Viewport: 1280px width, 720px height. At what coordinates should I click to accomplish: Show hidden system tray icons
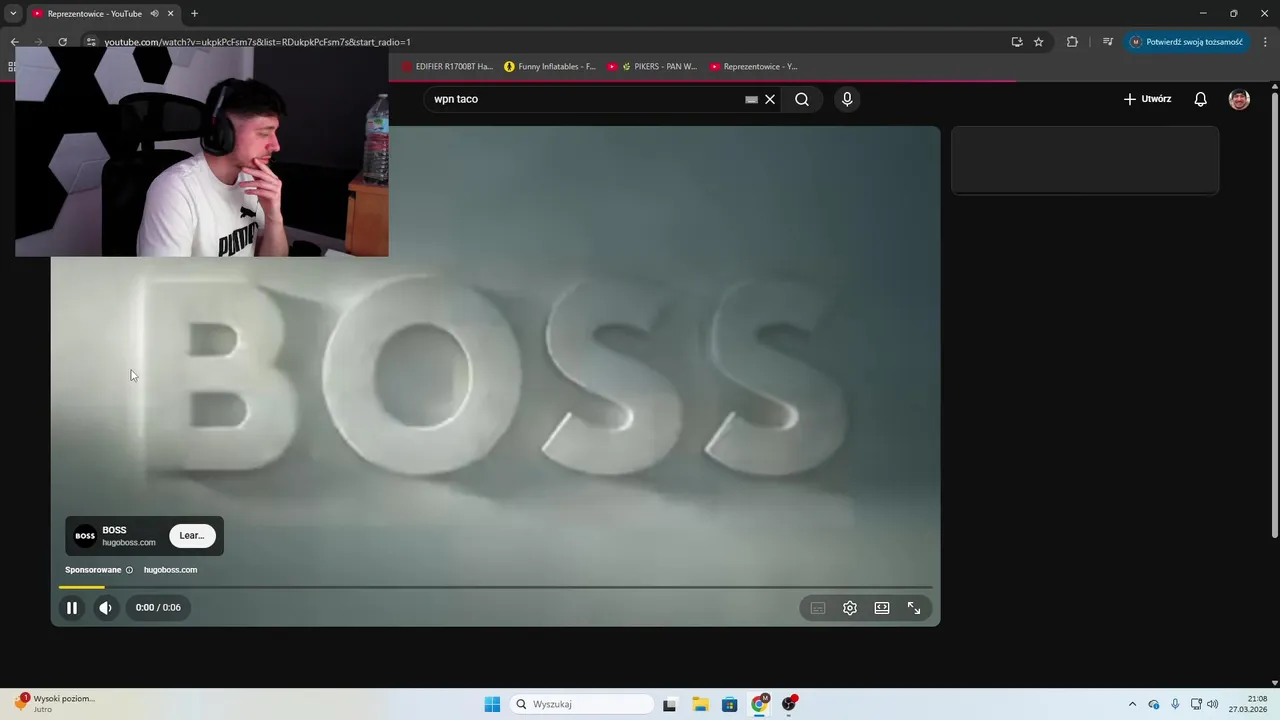click(x=1132, y=704)
